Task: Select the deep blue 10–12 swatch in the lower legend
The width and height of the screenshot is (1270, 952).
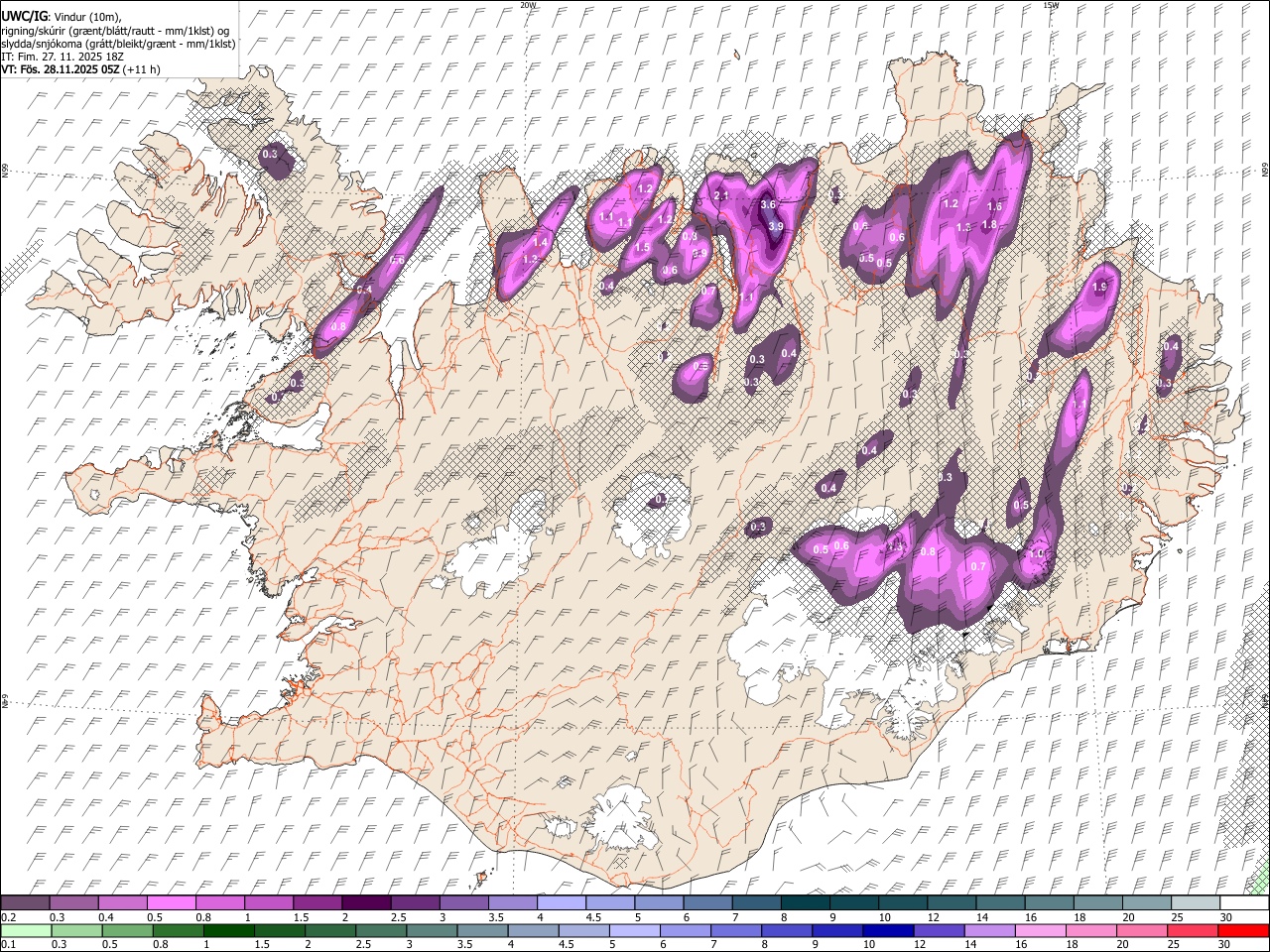Action: tap(888, 931)
